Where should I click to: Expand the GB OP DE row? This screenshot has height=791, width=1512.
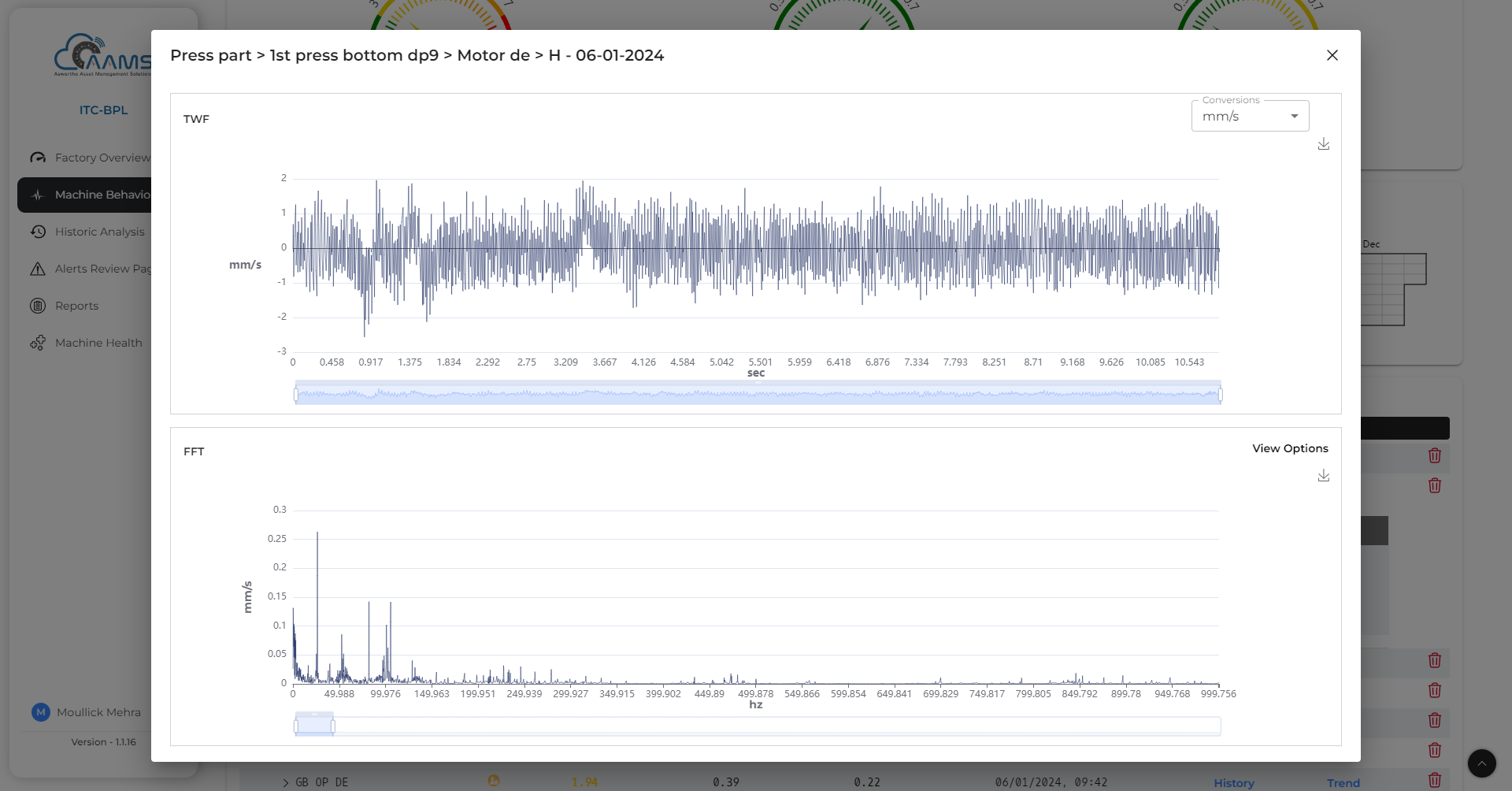pos(286,782)
